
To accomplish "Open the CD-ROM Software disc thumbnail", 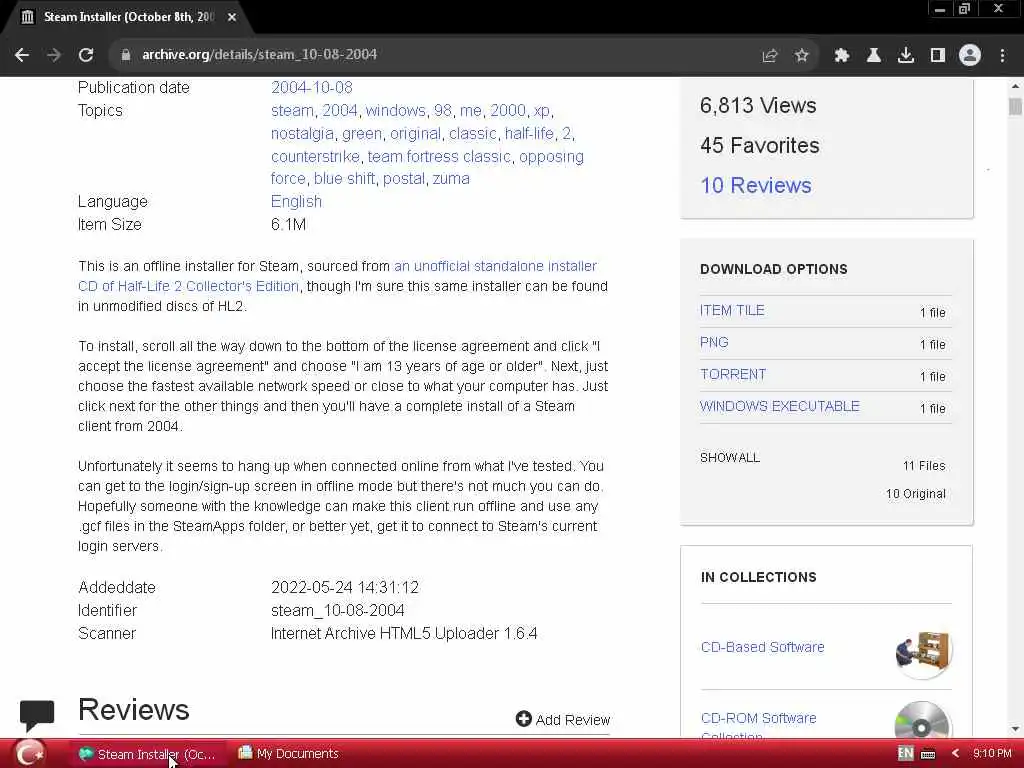I will 921,721.
